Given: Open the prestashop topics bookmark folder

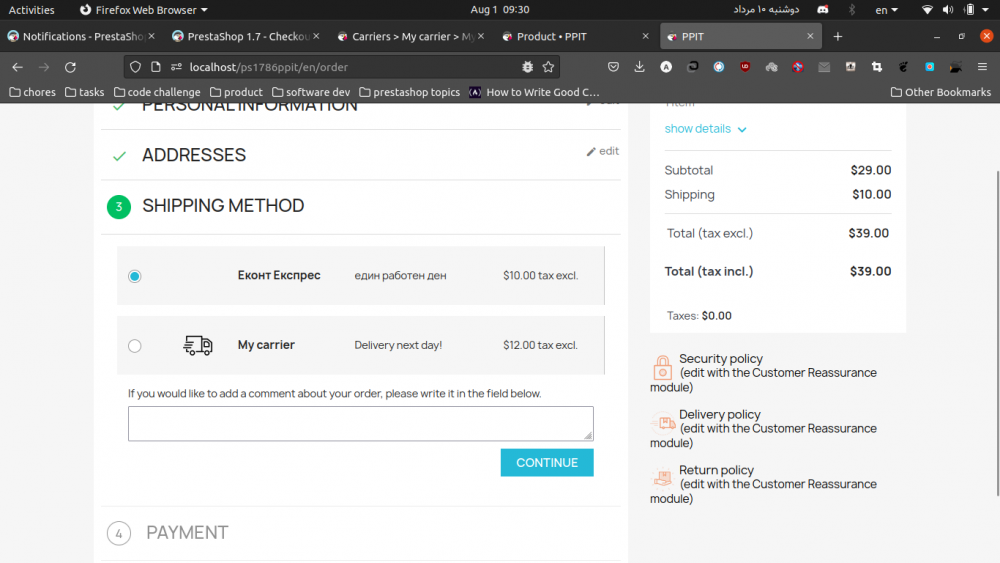Looking at the screenshot, I should pyautogui.click(x=409, y=92).
